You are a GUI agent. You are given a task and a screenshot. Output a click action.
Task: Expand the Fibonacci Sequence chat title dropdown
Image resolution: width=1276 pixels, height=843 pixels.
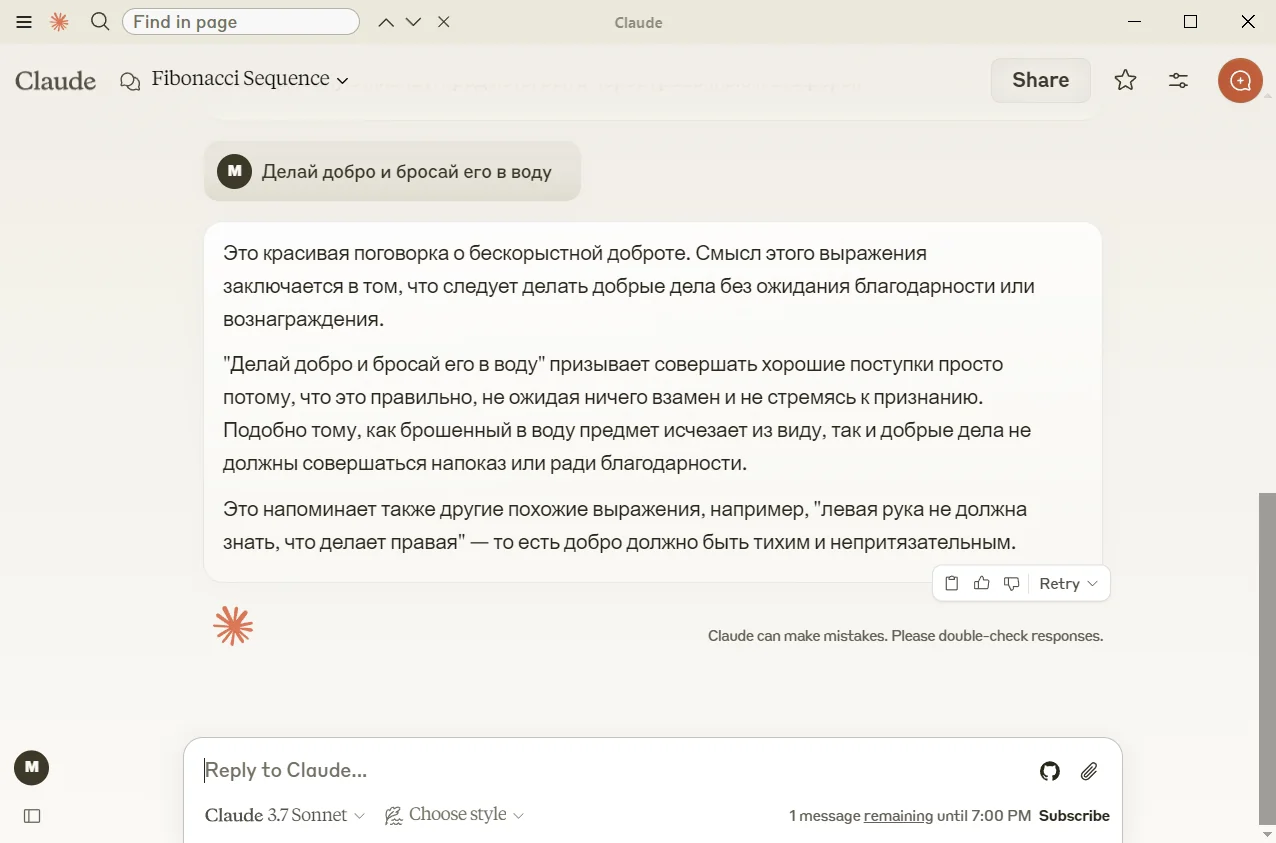pyautogui.click(x=249, y=80)
